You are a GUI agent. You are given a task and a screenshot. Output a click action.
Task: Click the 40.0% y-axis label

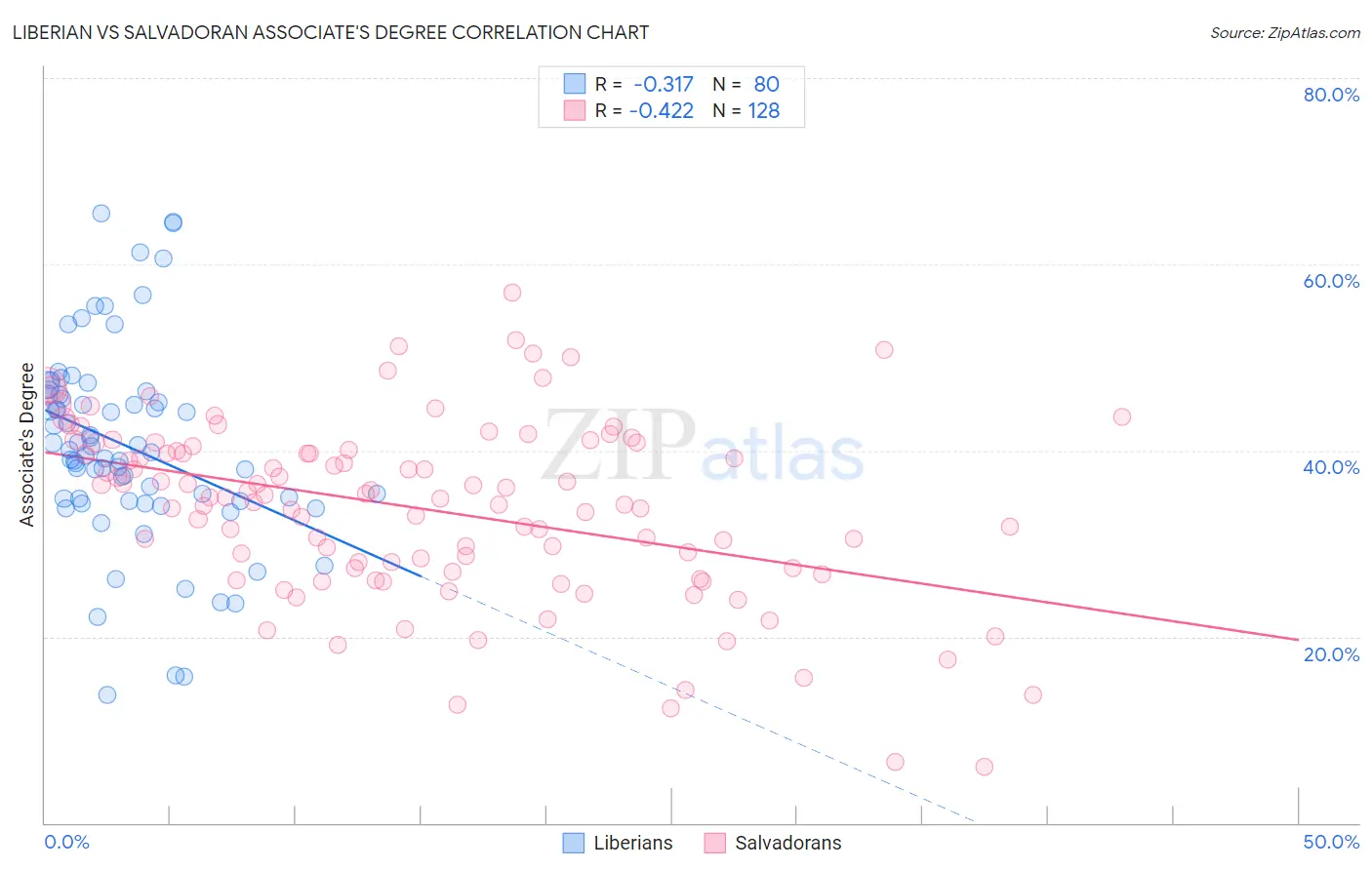(1331, 467)
